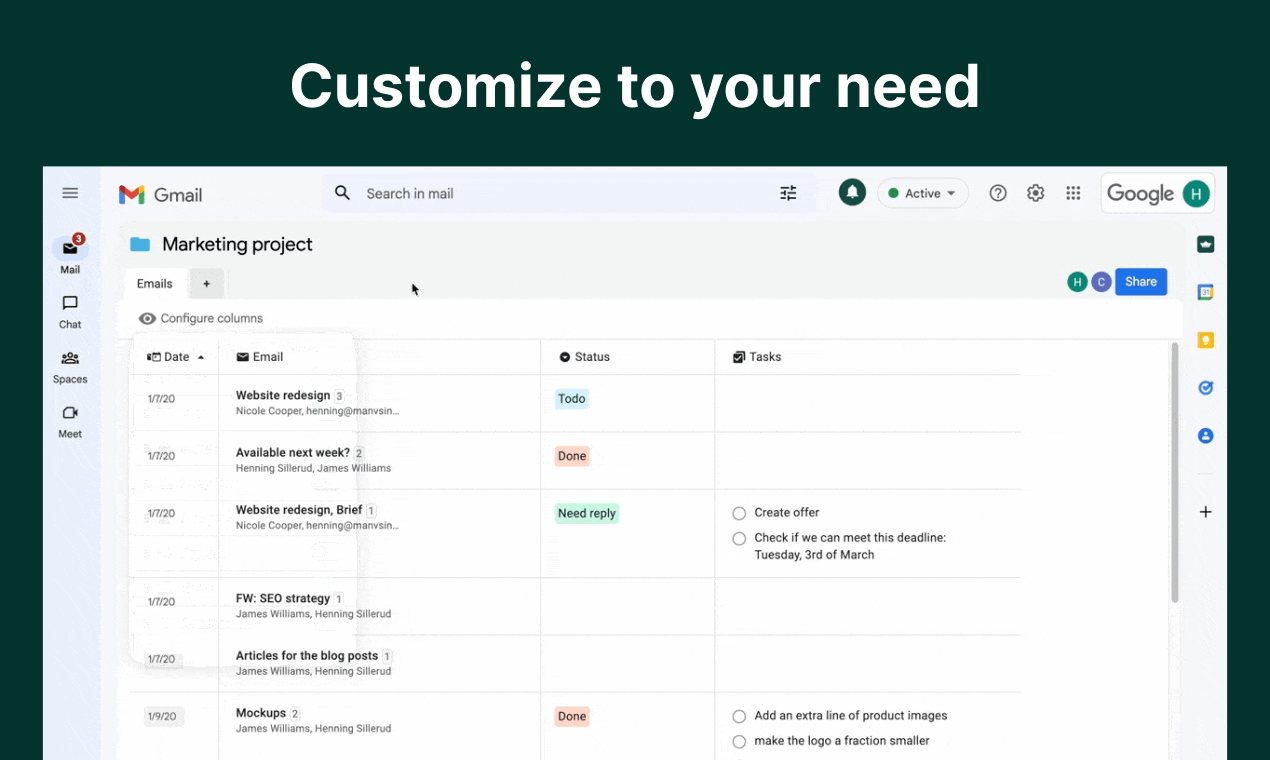1270x760 pixels.
Task: Check off make the logo smaller task
Action: (x=739, y=742)
